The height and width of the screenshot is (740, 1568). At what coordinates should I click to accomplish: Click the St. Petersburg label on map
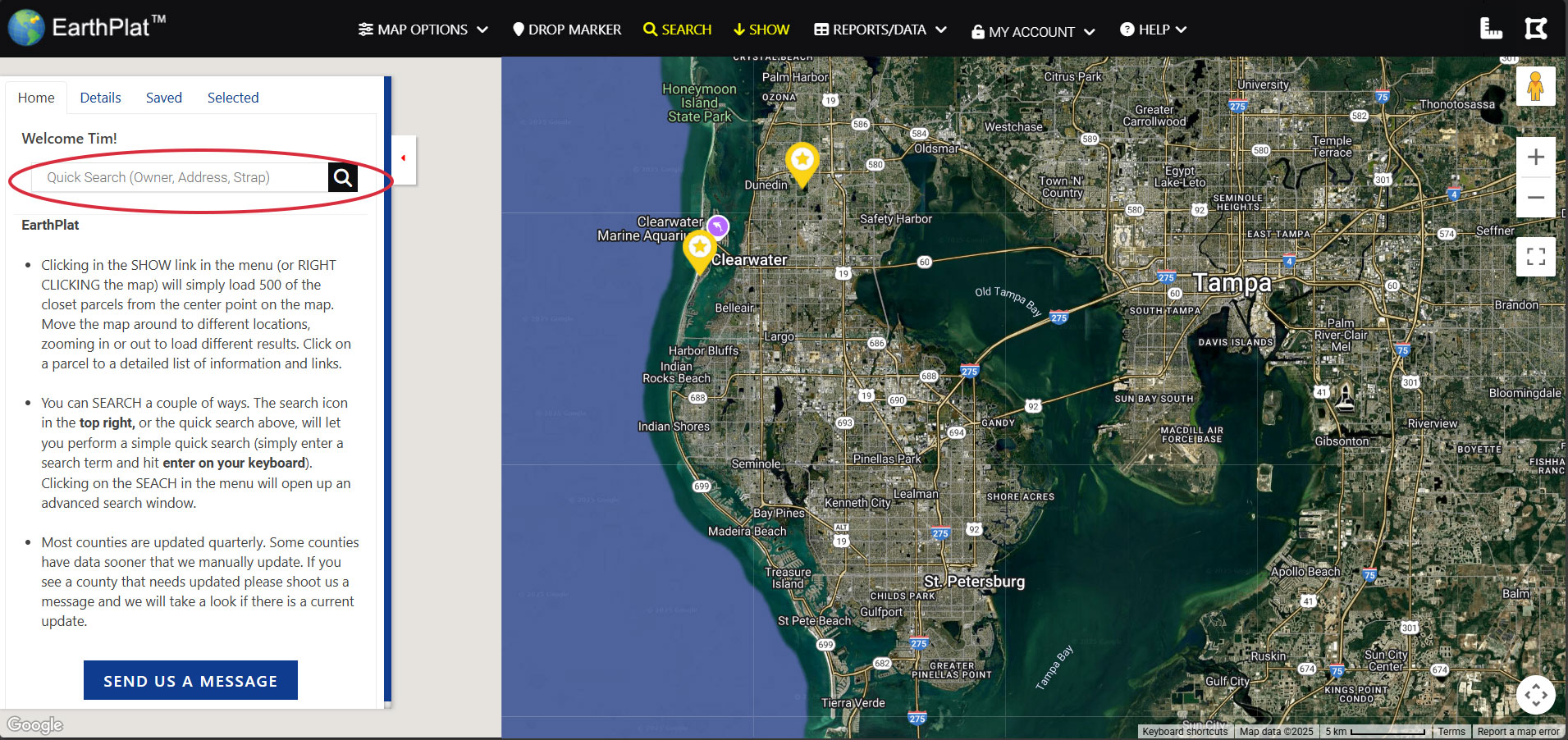(975, 582)
